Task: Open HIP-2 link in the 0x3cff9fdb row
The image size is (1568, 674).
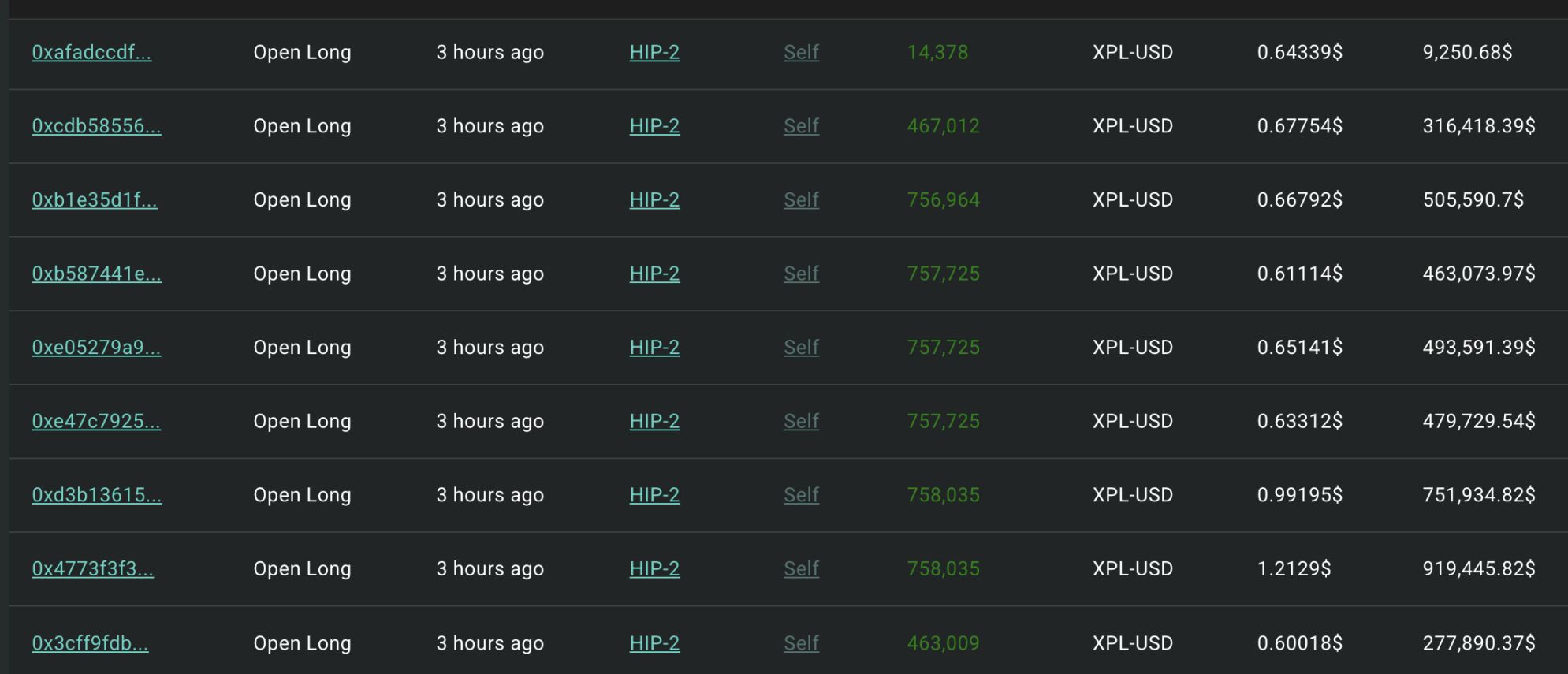Action: click(x=654, y=643)
